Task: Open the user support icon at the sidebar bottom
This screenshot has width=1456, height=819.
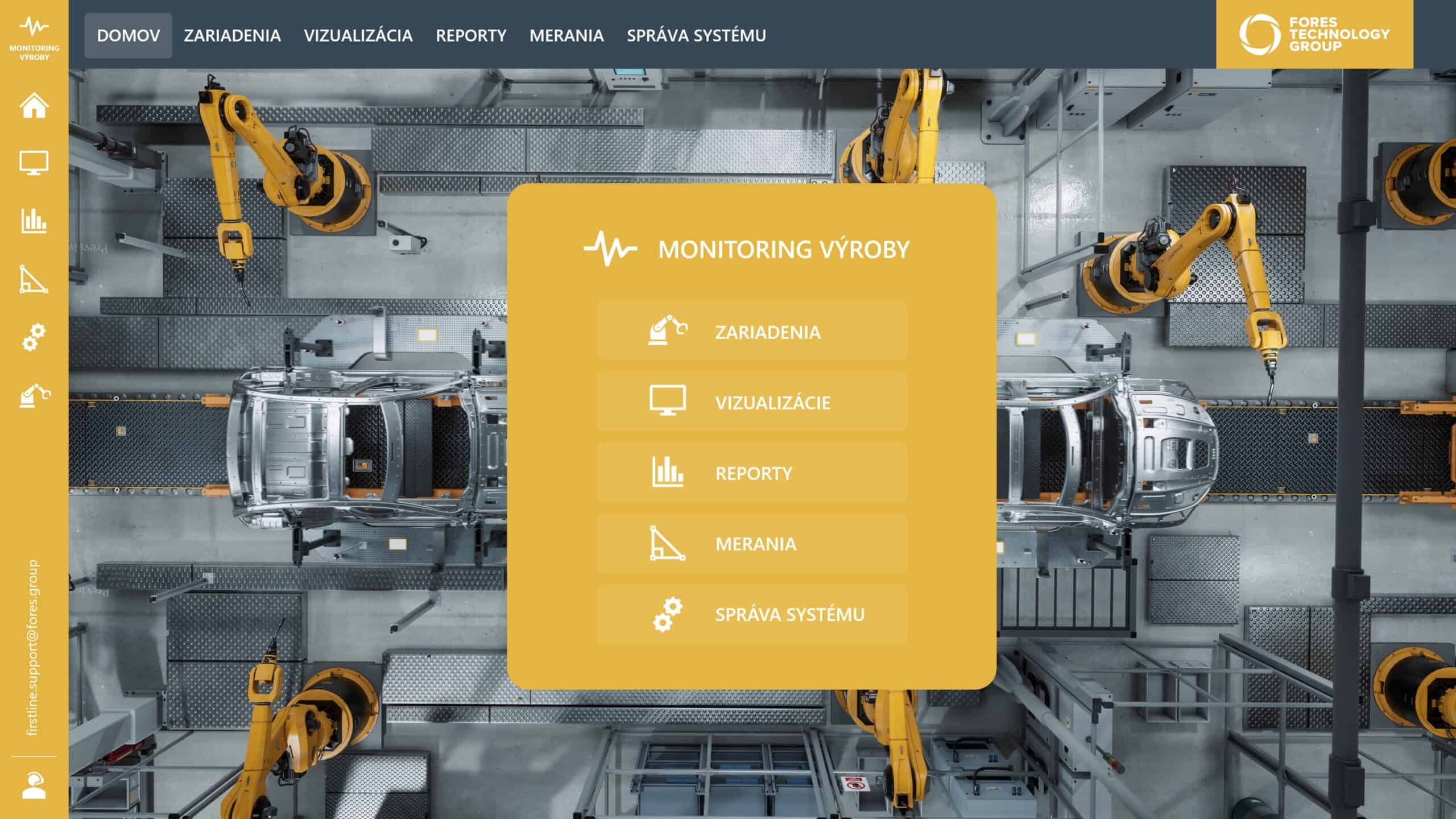Action: point(34,785)
